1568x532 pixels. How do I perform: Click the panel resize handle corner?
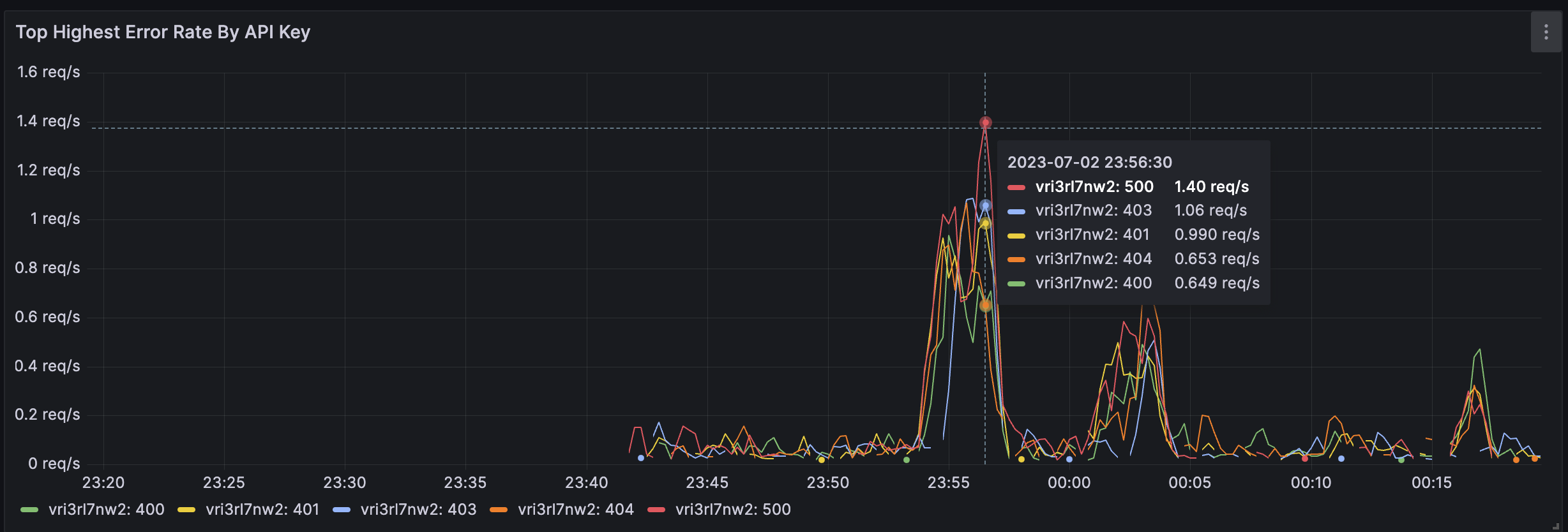coord(1556,526)
